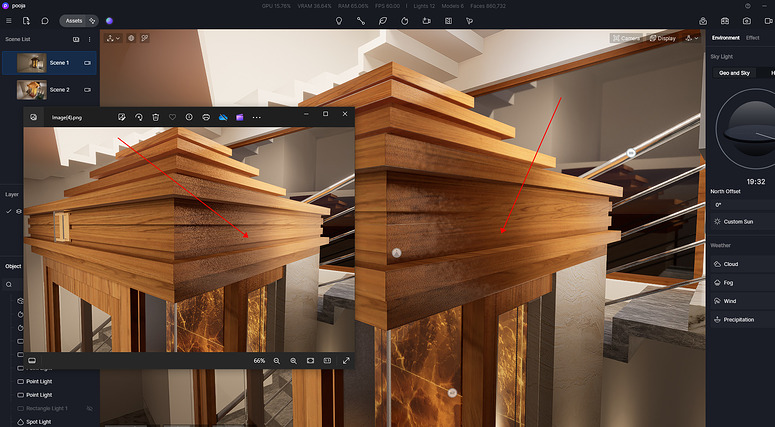The width and height of the screenshot is (775, 427).
Task: Rotate the image in Photos window
Action: pos(139,117)
